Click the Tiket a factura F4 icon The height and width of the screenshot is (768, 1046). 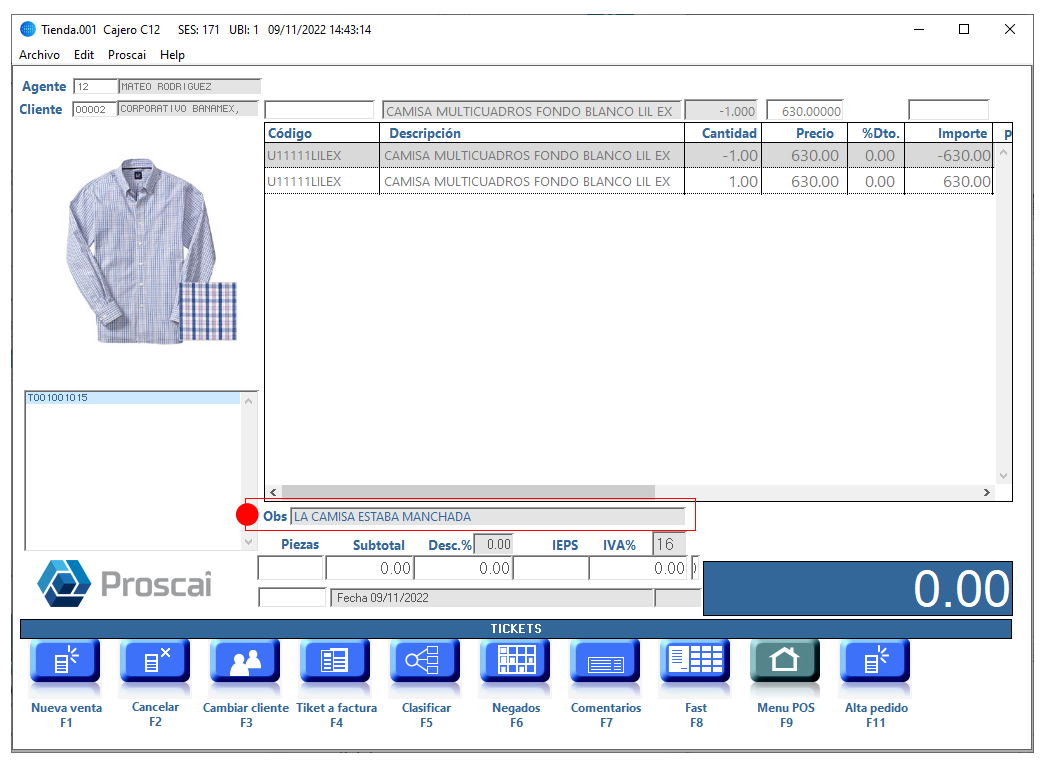click(x=336, y=661)
